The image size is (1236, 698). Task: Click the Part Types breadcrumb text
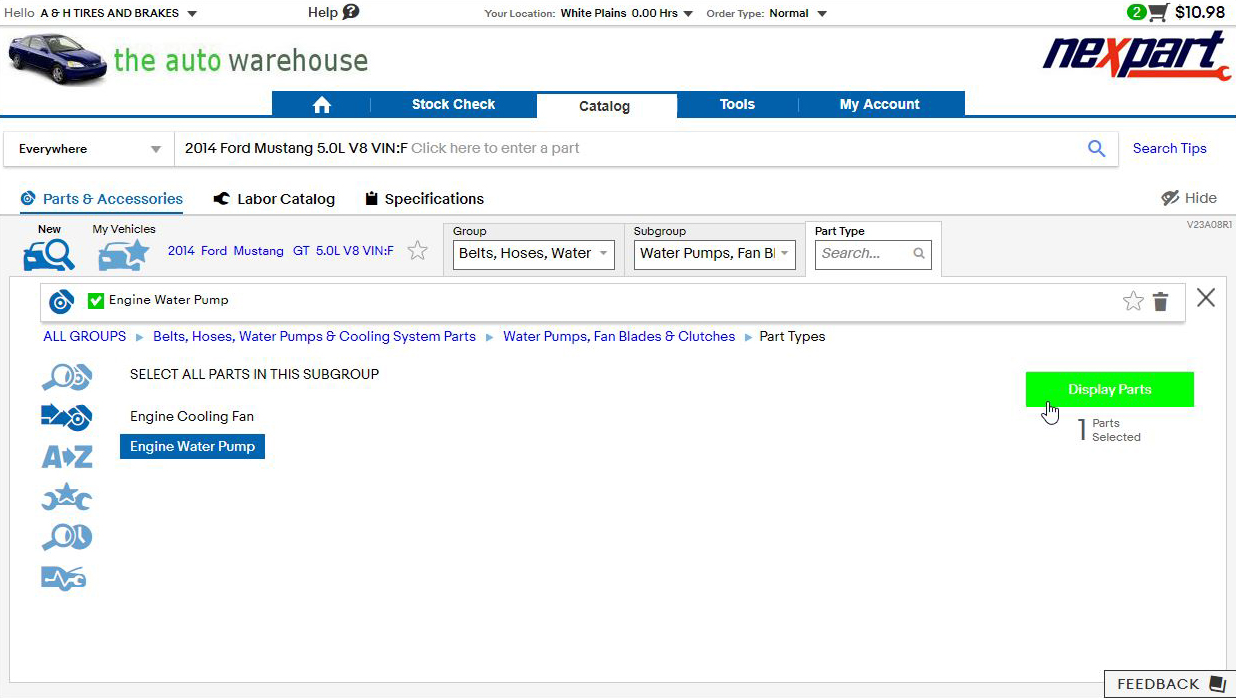(x=792, y=336)
